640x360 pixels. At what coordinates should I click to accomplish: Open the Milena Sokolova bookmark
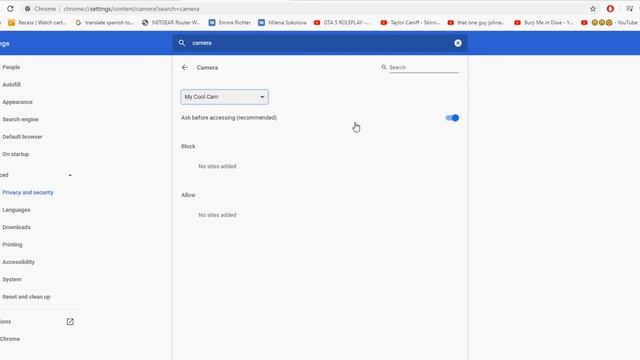pos(282,22)
